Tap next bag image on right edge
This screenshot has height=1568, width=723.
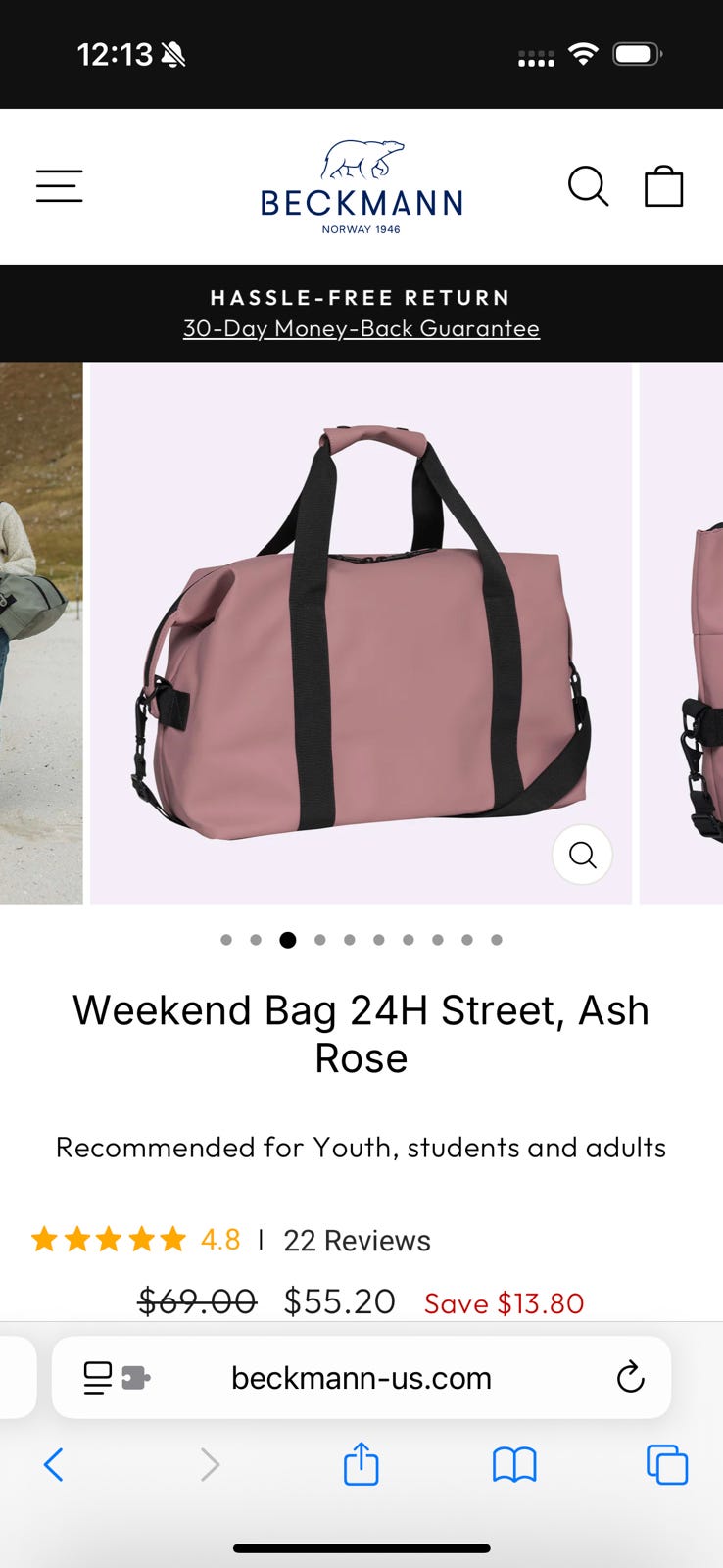681,633
